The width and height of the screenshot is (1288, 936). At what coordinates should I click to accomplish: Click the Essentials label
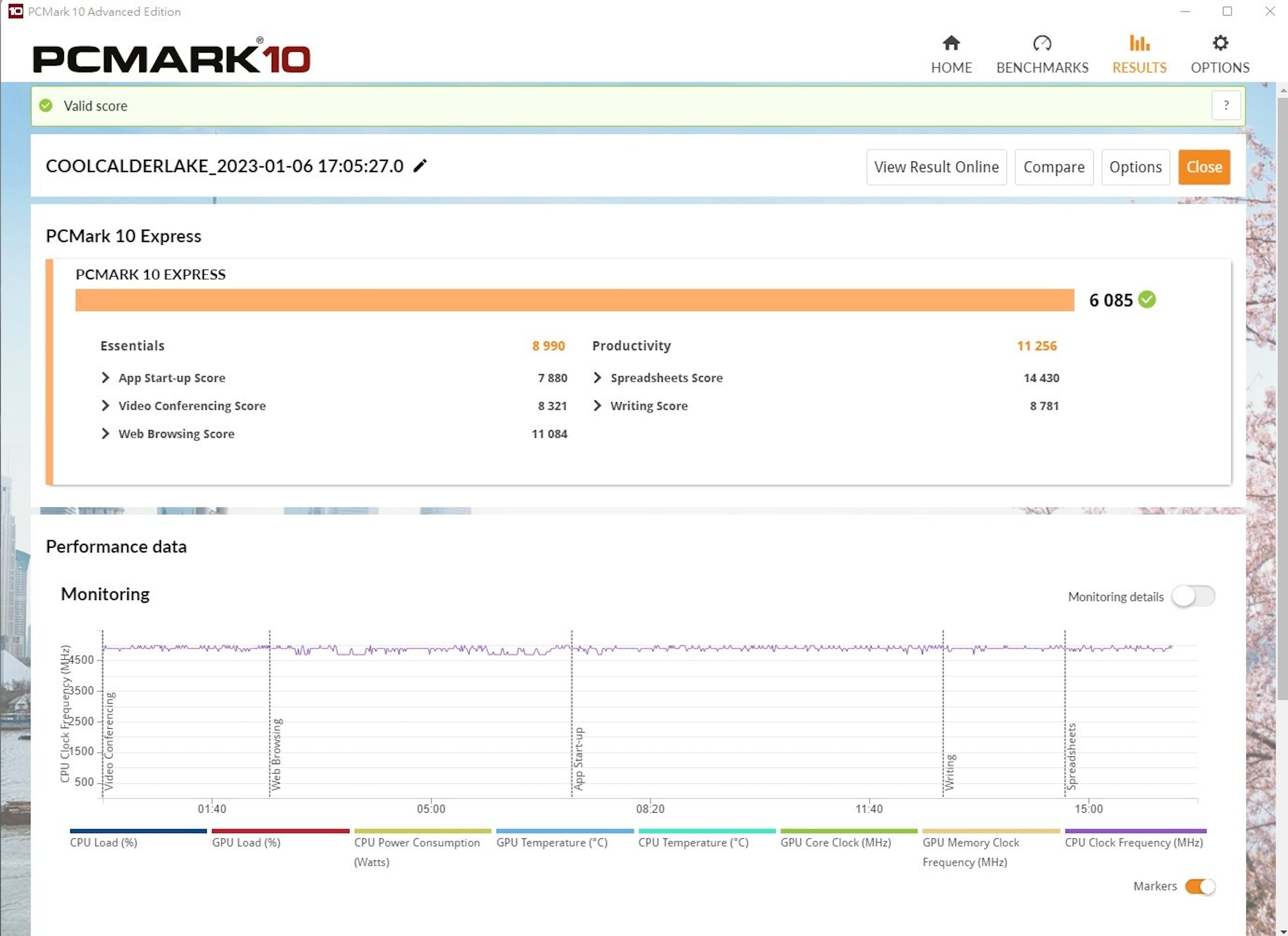[x=132, y=346]
